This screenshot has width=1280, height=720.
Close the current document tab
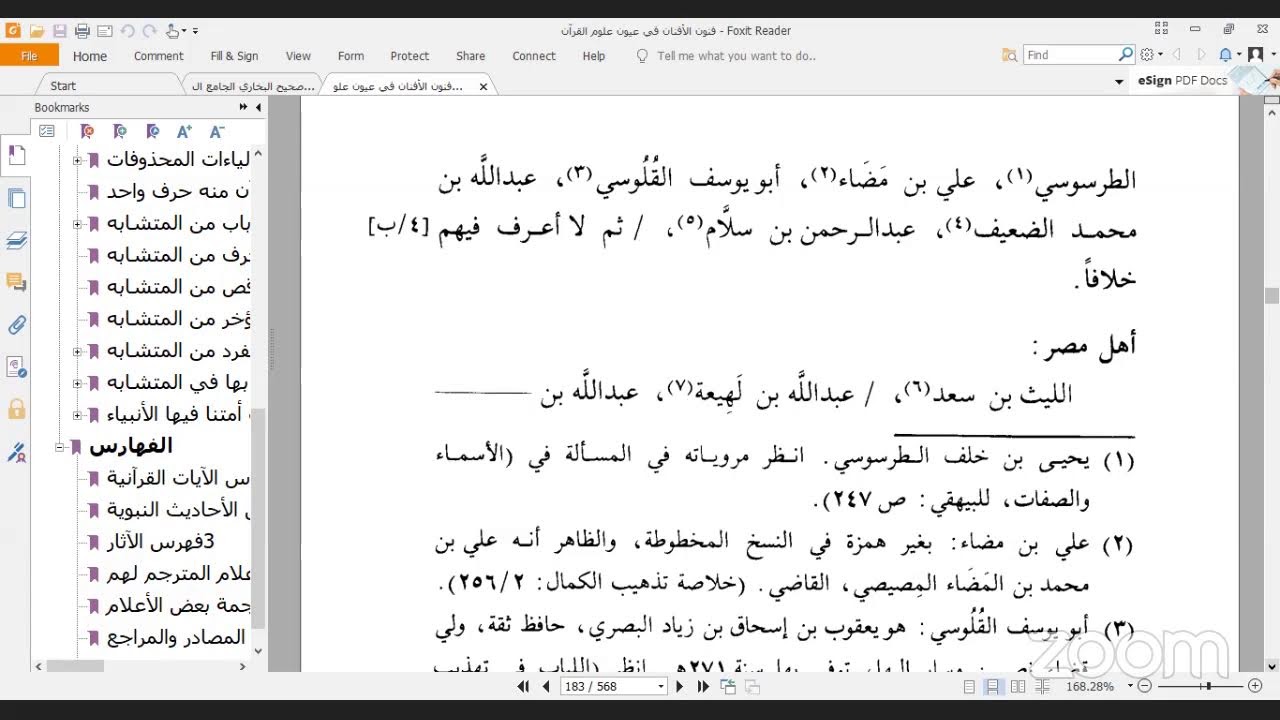(x=484, y=87)
